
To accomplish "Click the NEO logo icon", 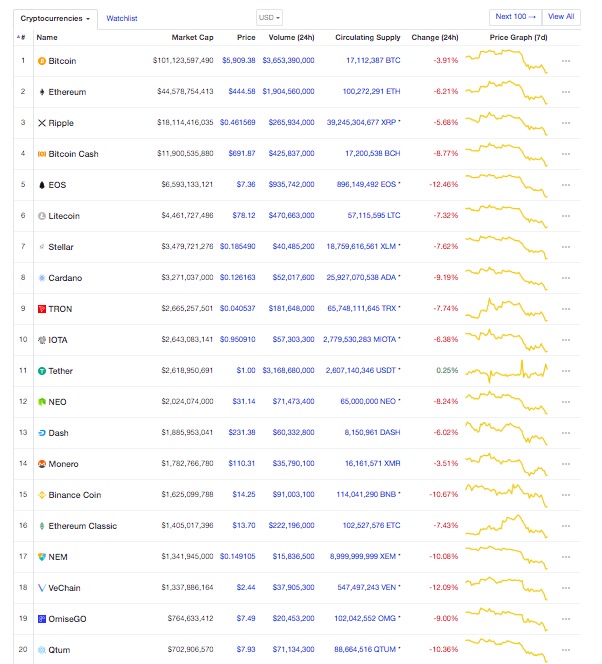I will pos(41,402).
